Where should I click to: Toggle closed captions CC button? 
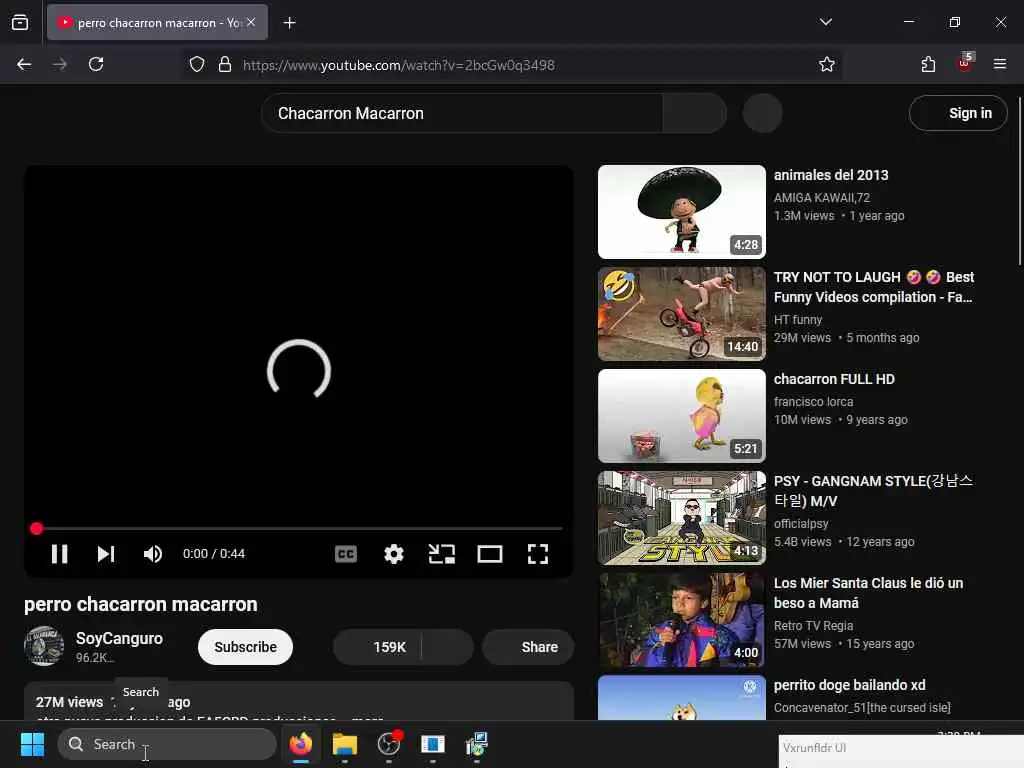345,554
